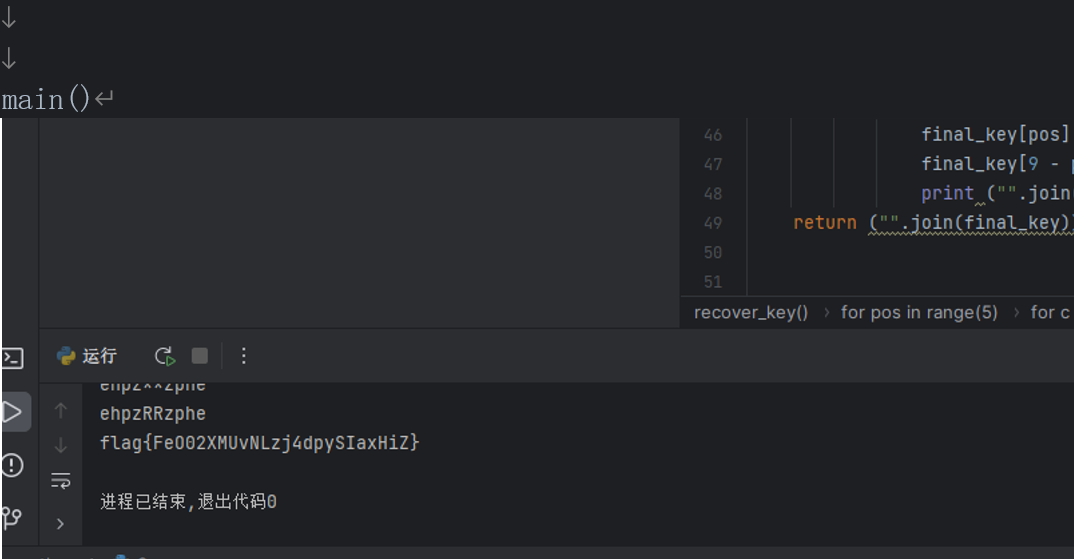Stop the running process button
Image resolution: width=1074 pixels, height=559 pixels.
tap(199, 356)
